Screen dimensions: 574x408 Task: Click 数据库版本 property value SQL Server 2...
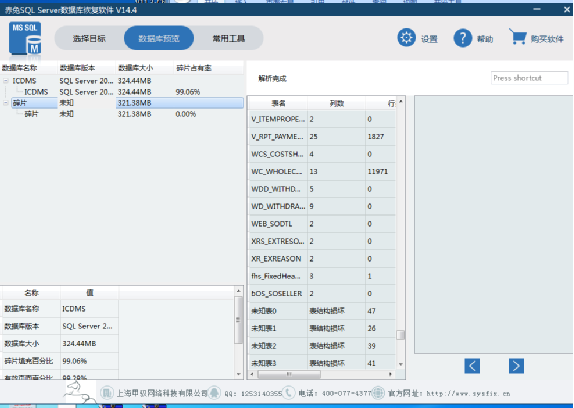pos(89,326)
